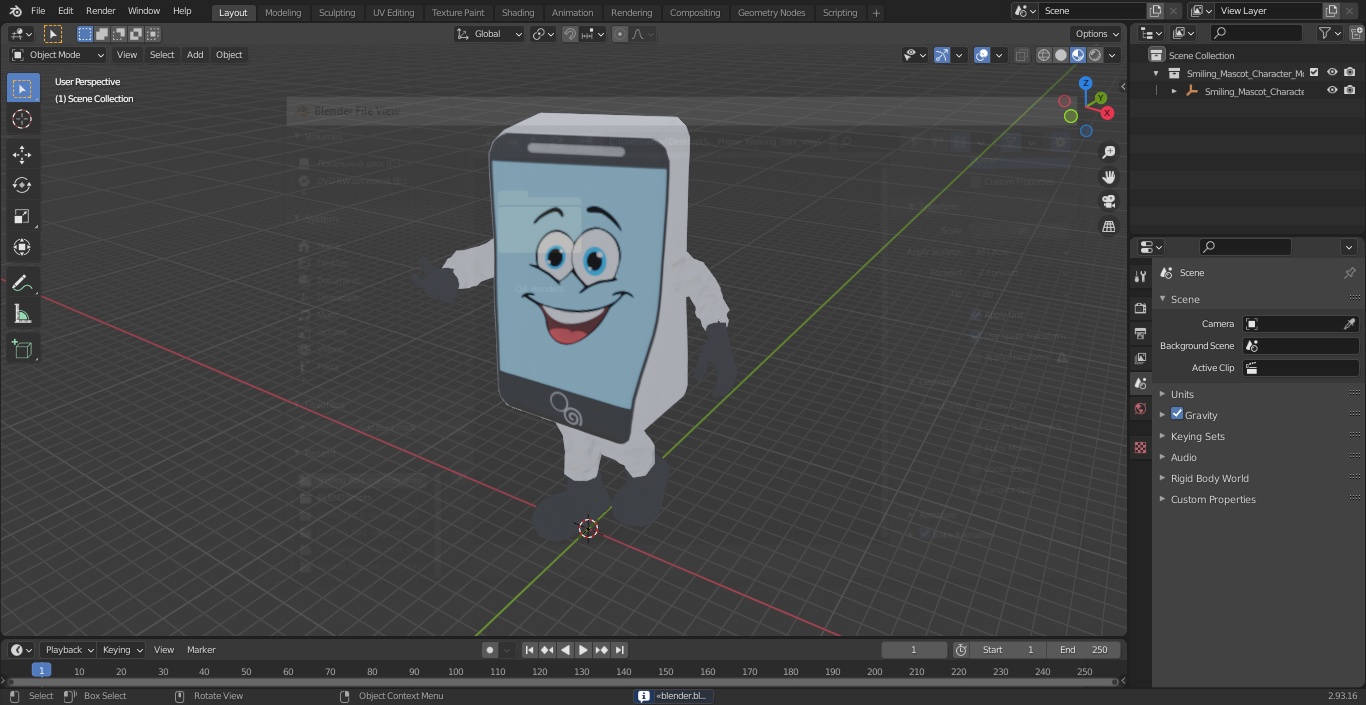Switch to rendered viewport shading
This screenshot has height=705, width=1366.
click(1095, 55)
